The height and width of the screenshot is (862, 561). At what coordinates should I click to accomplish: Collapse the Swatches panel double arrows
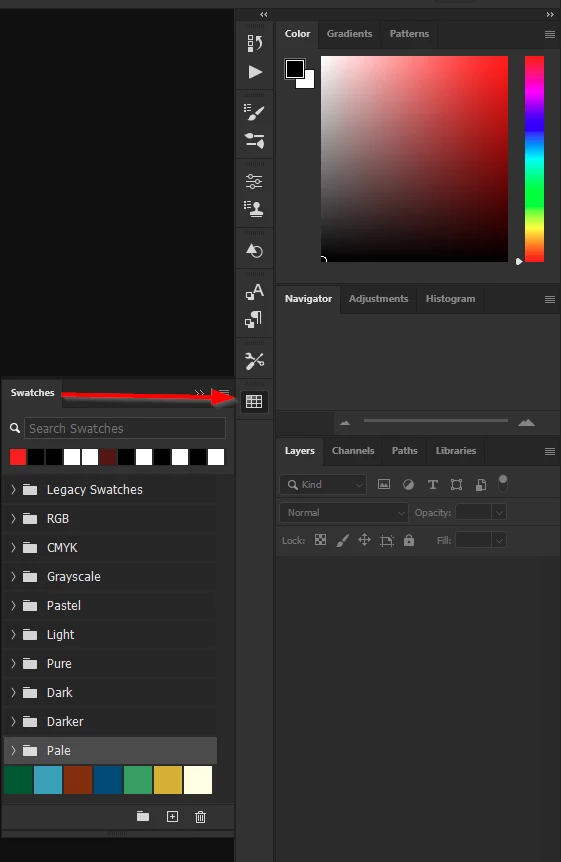tap(199, 393)
